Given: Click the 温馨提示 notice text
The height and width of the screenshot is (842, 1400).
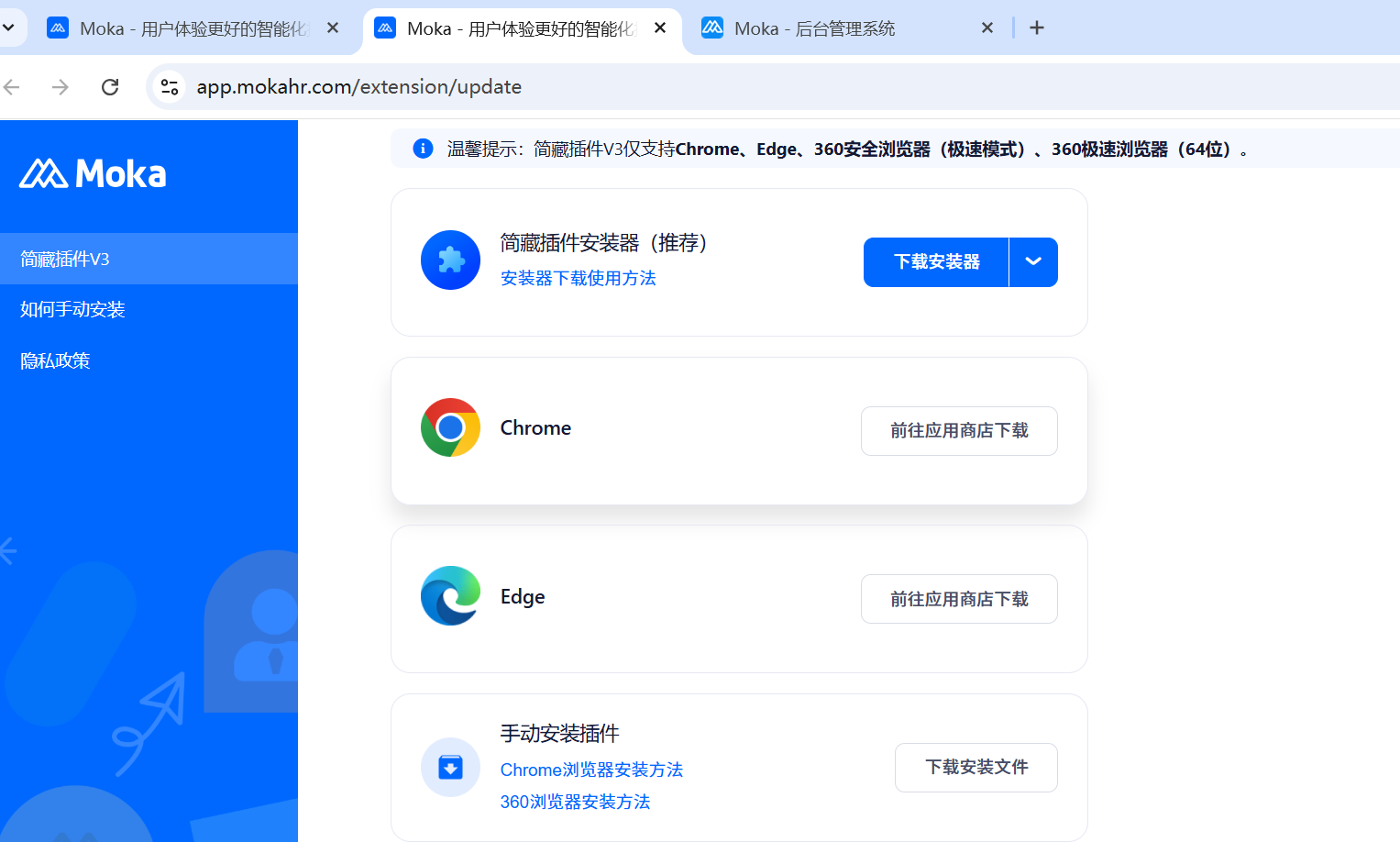Looking at the screenshot, I should (847, 149).
